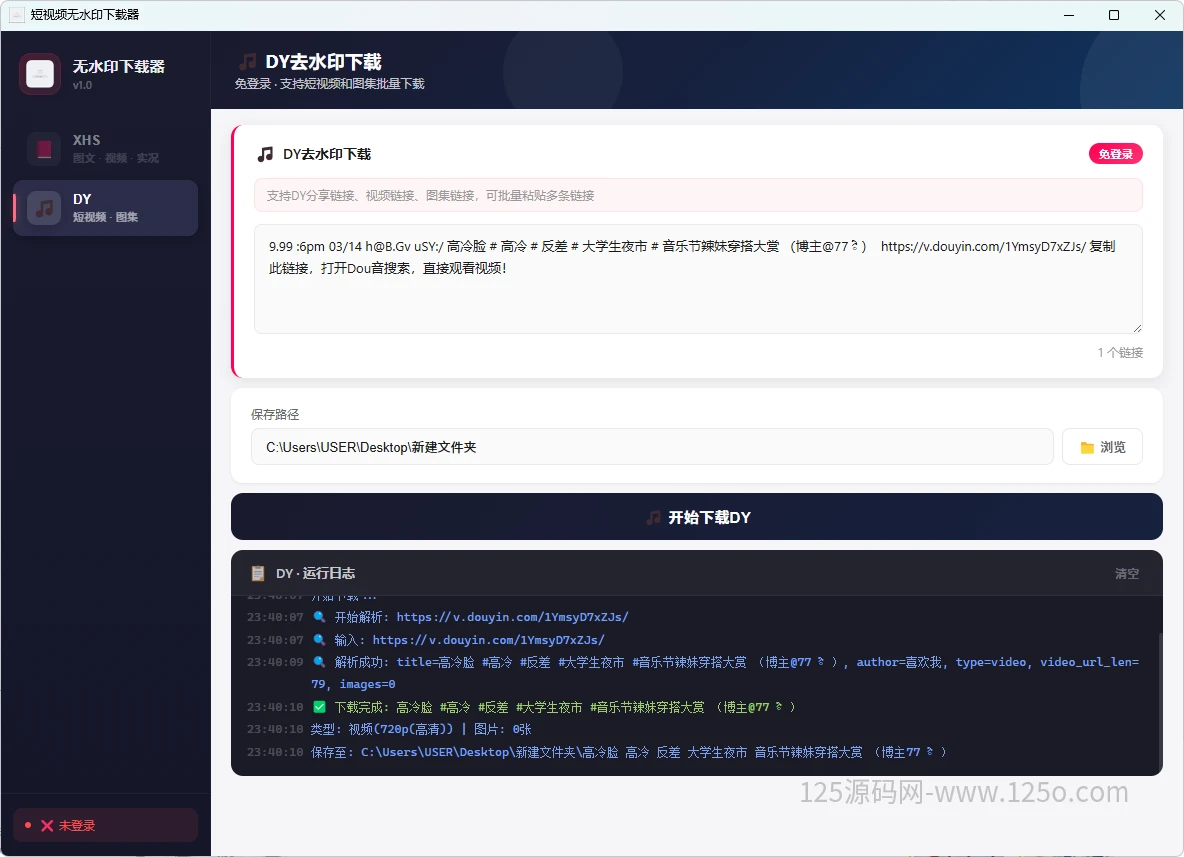This screenshot has width=1184, height=857.
Task: Click the douyin URL in 输入 log line
Action: coord(488,640)
